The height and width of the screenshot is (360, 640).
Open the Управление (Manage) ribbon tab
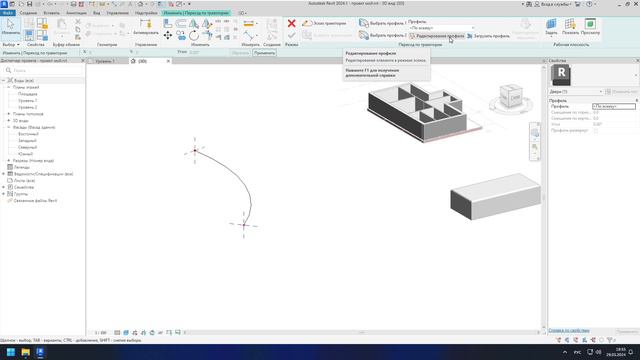click(x=118, y=13)
